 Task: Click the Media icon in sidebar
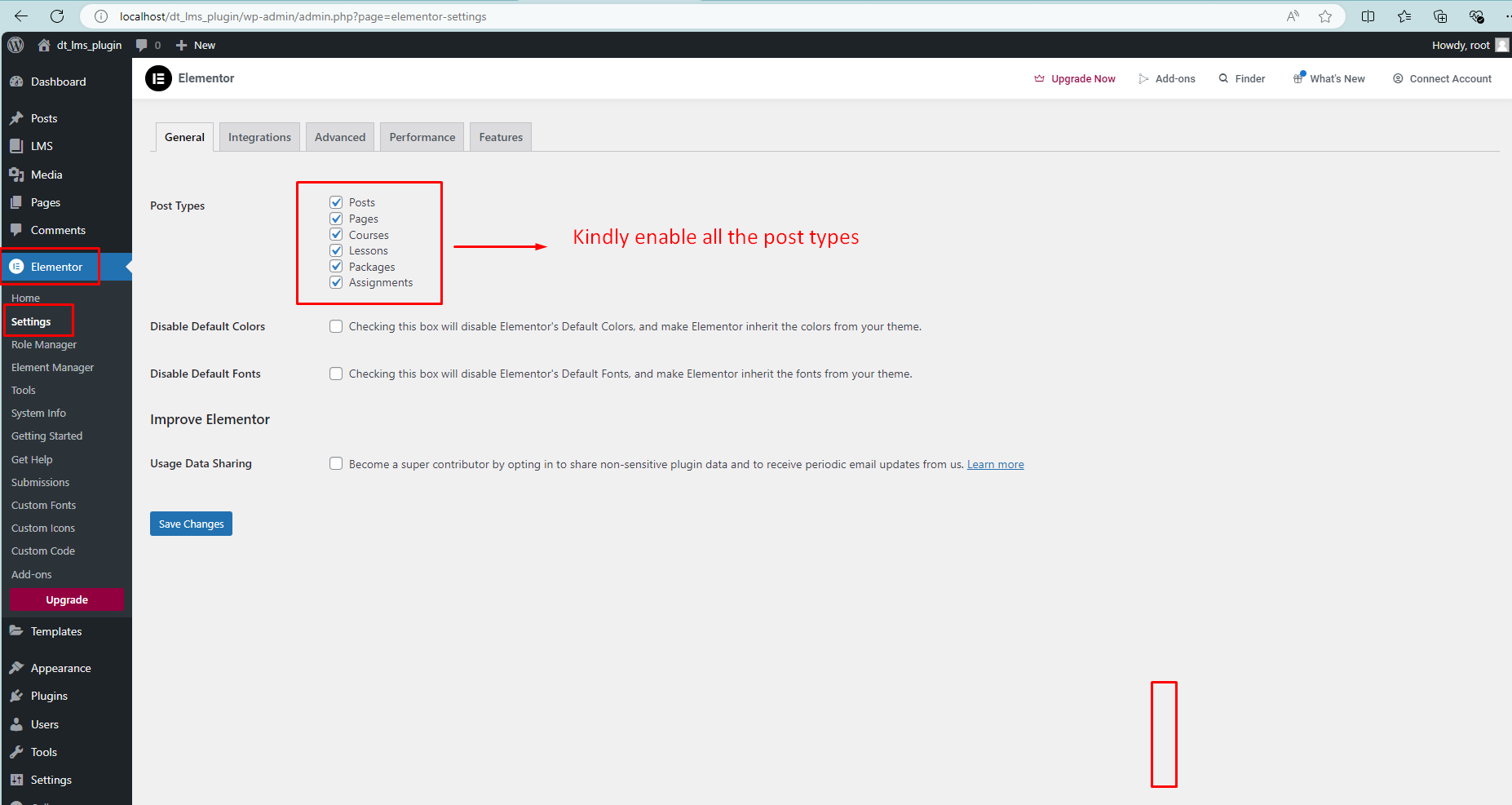(x=16, y=175)
